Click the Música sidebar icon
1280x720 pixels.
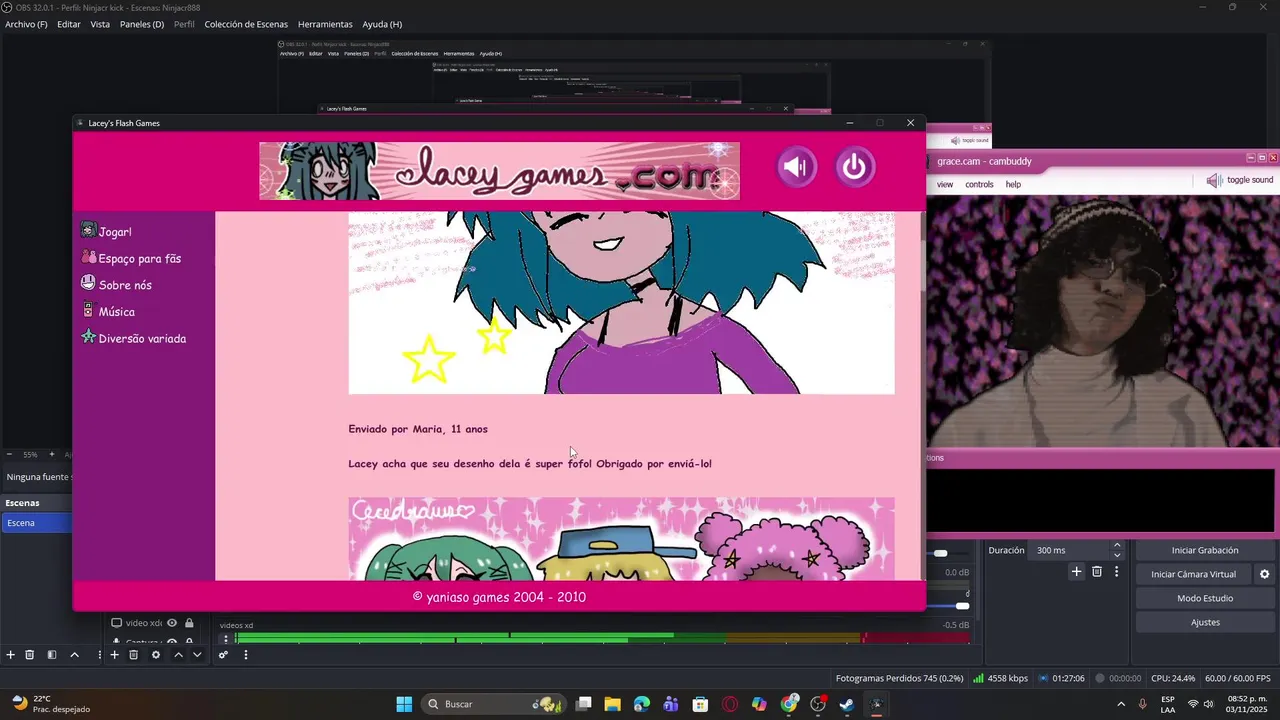(x=88, y=311)
